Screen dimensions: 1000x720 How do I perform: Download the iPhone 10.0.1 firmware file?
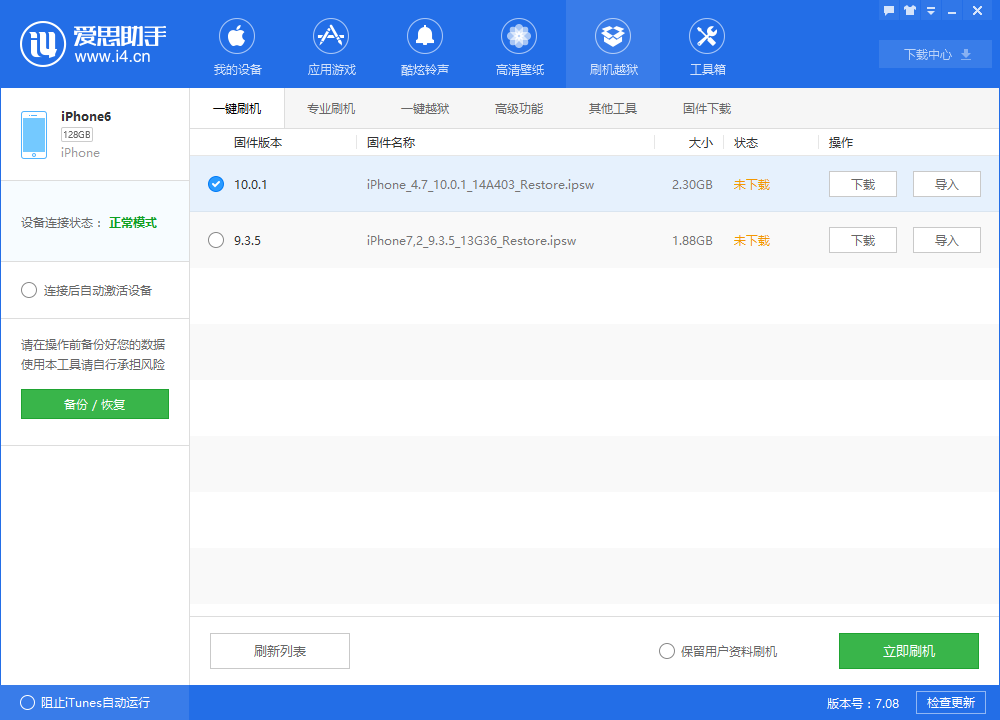click(862, 184)
